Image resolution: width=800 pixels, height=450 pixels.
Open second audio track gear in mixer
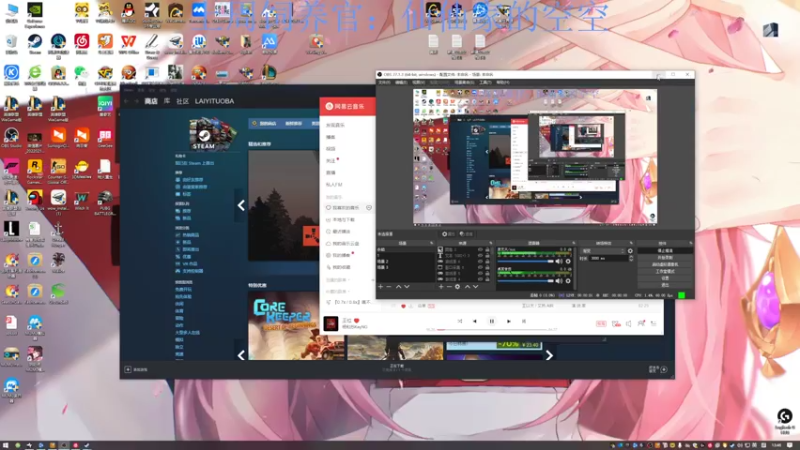[568, 281]
